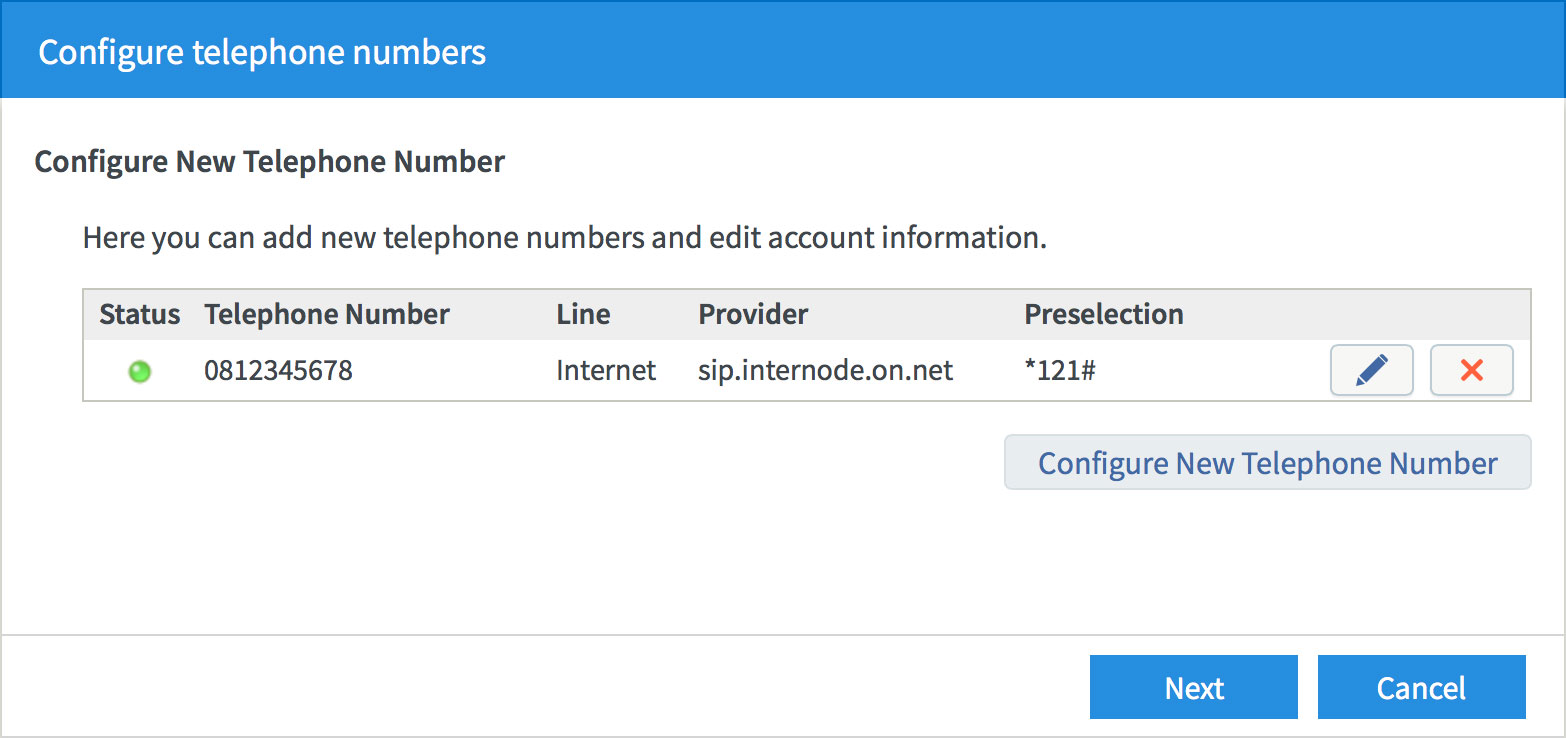Image resolution: width=1566 pixels, height=738 pixels.
Task: Click the Status column header
Action: (139, 314)
